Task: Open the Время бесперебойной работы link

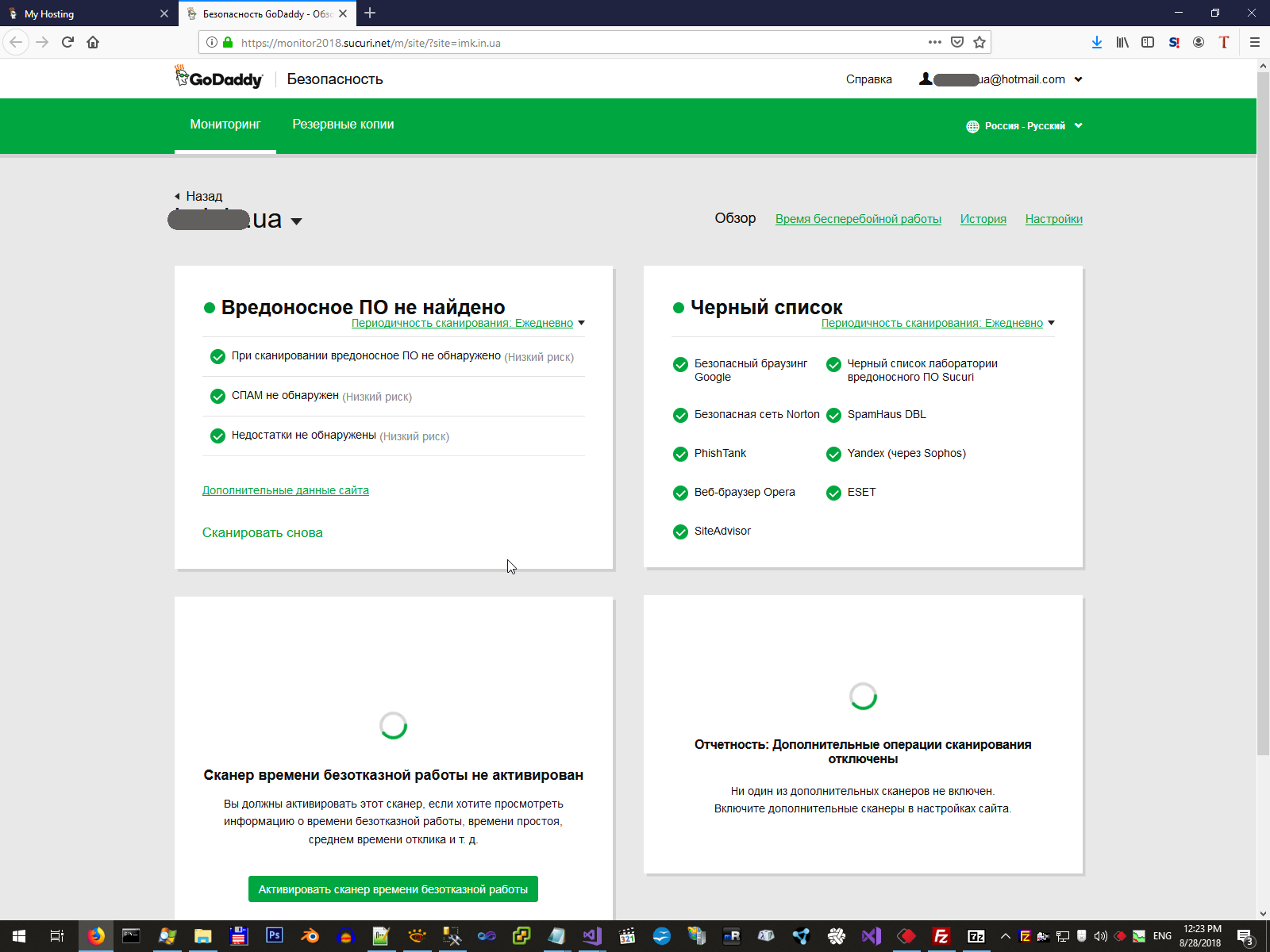Action: pos(858,219)
